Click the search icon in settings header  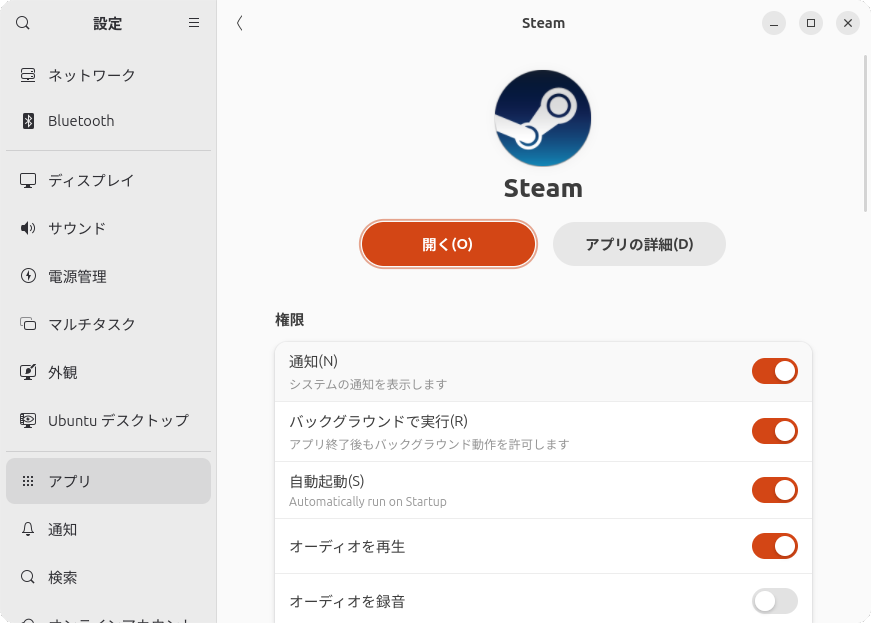point(23,23)
